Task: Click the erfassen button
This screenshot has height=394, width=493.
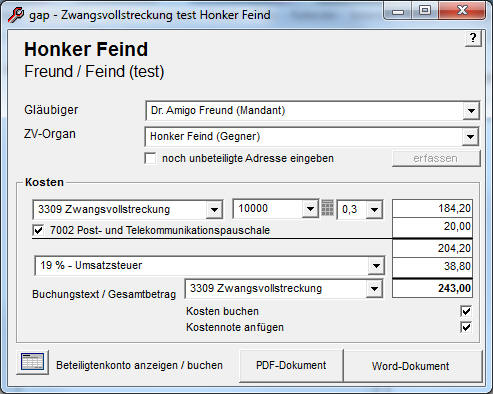Action: coord(436,158)
